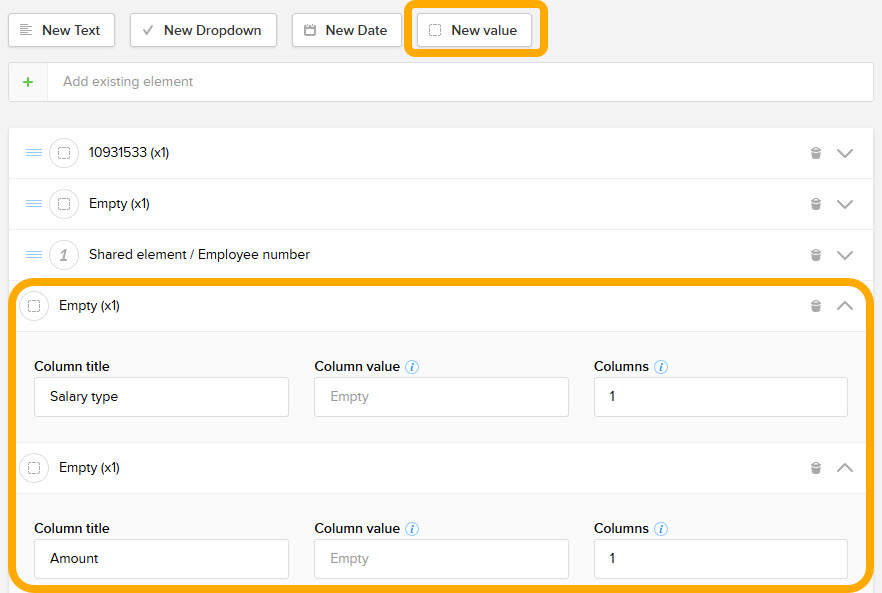Grab drag handle of the 10931533 (x1) row
Screen dimensions: 882x593
click(x=34, y=153)
